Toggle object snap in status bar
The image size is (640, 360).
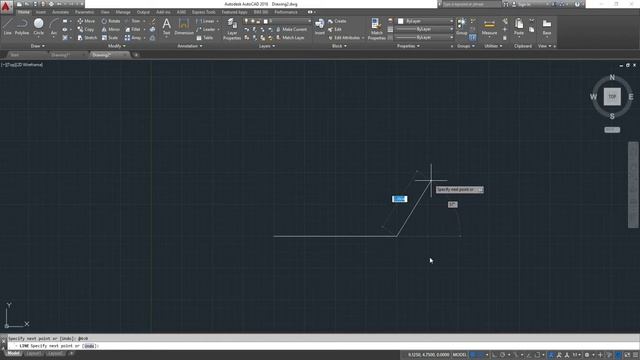(x=538, y=355)
